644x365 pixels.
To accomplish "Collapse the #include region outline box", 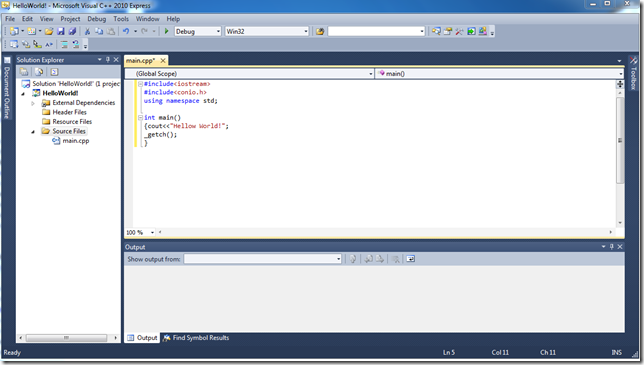I will coord(140,84).
